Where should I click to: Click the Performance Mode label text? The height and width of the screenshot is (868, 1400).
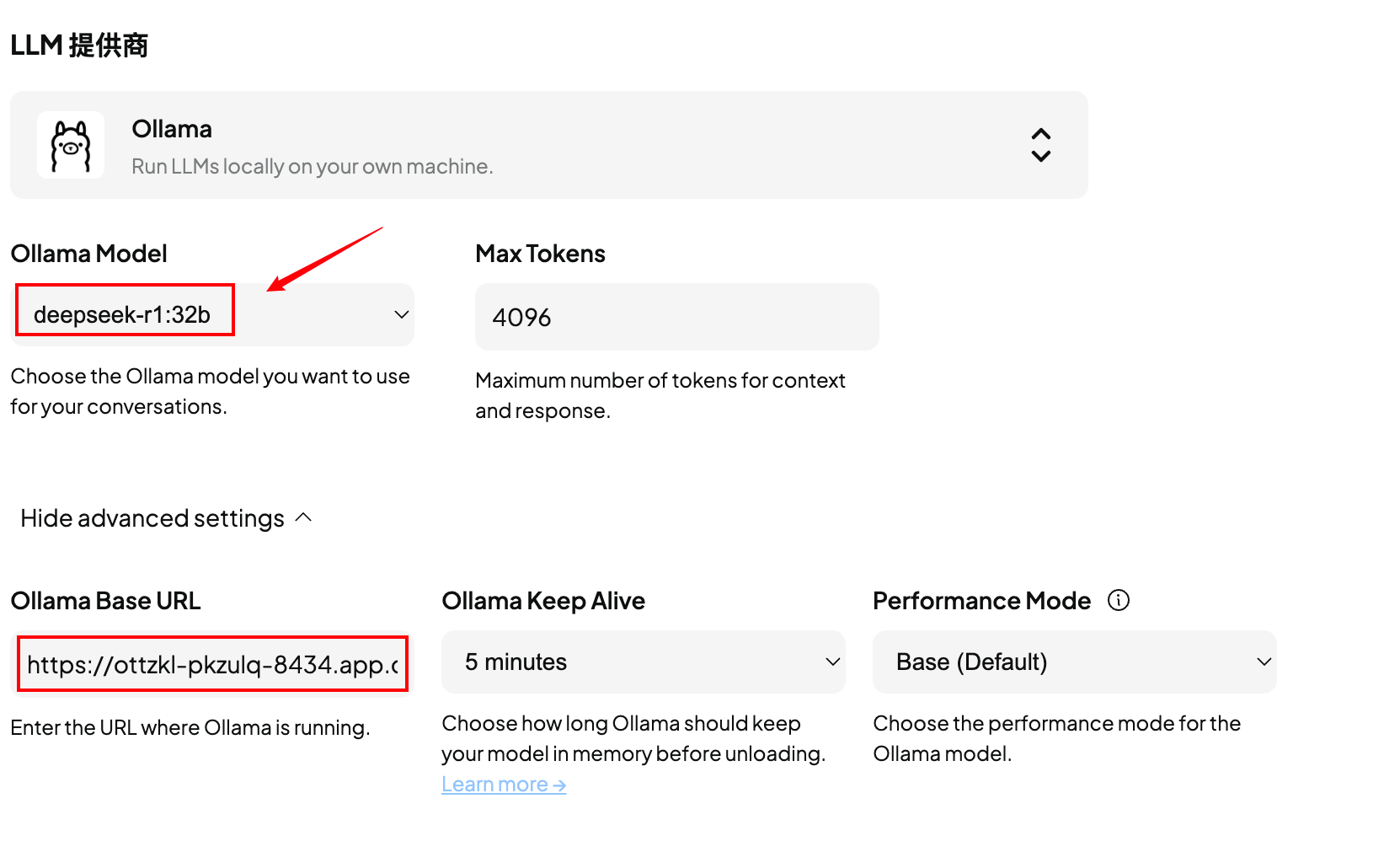pos(981,601)
